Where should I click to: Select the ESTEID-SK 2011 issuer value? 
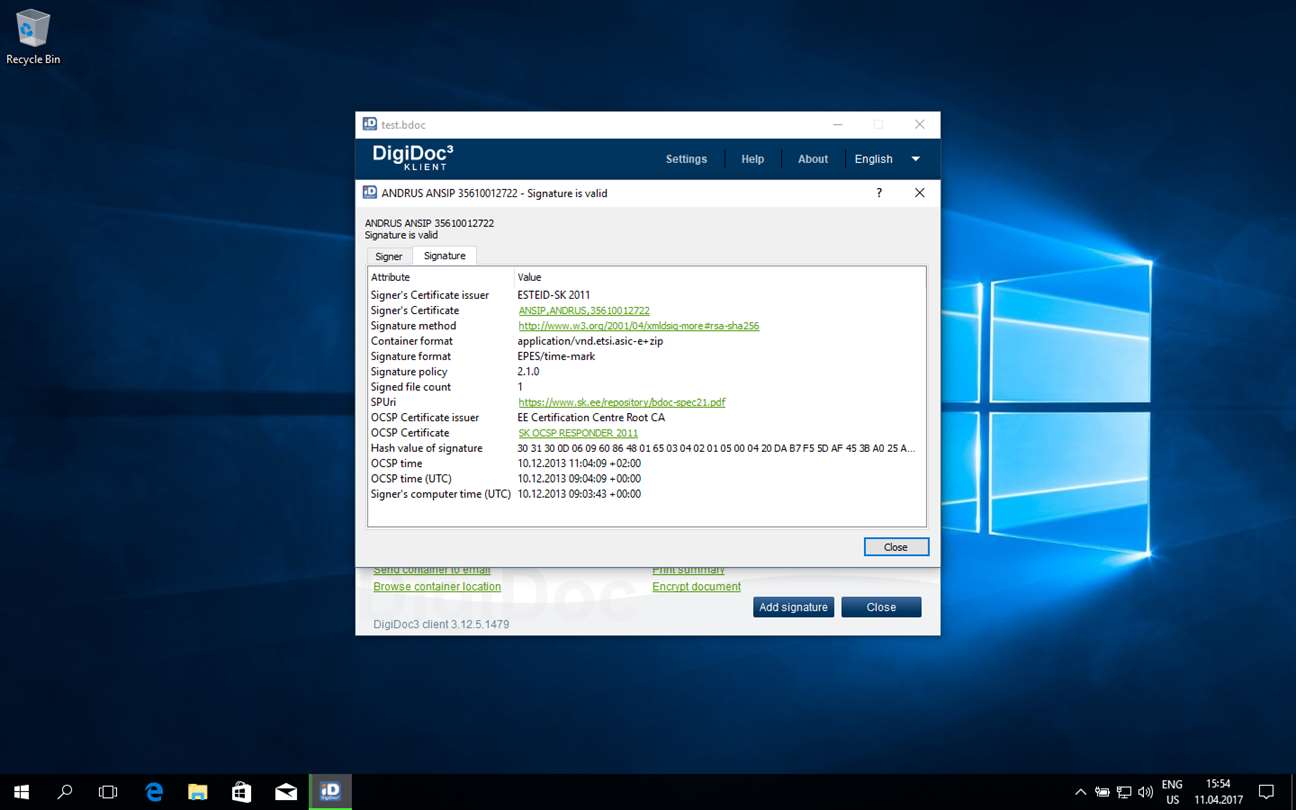[x=554, y=295]
